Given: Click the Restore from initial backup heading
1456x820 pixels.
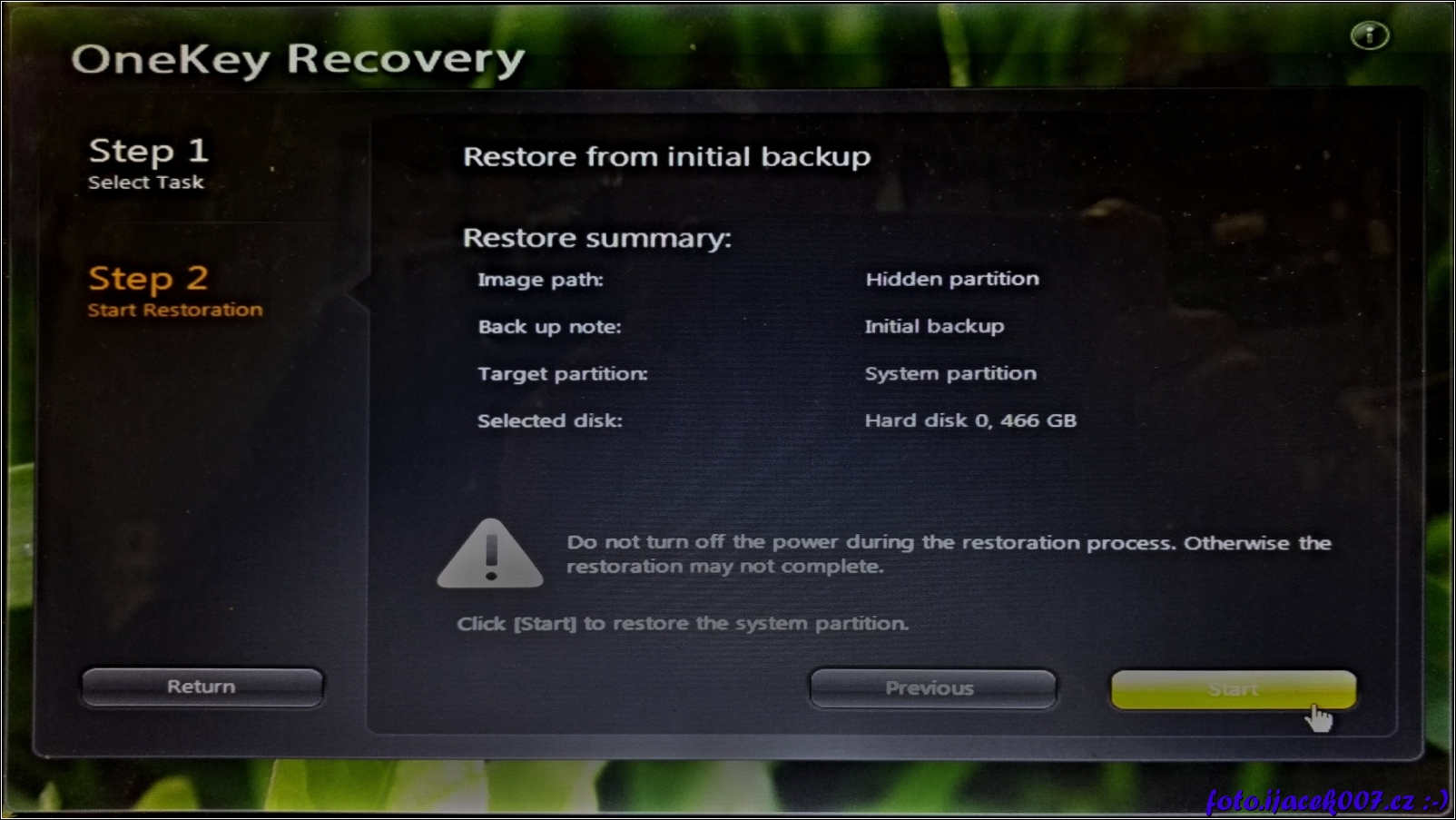Looking at the screenshot, I should click(x=666, y=157).
